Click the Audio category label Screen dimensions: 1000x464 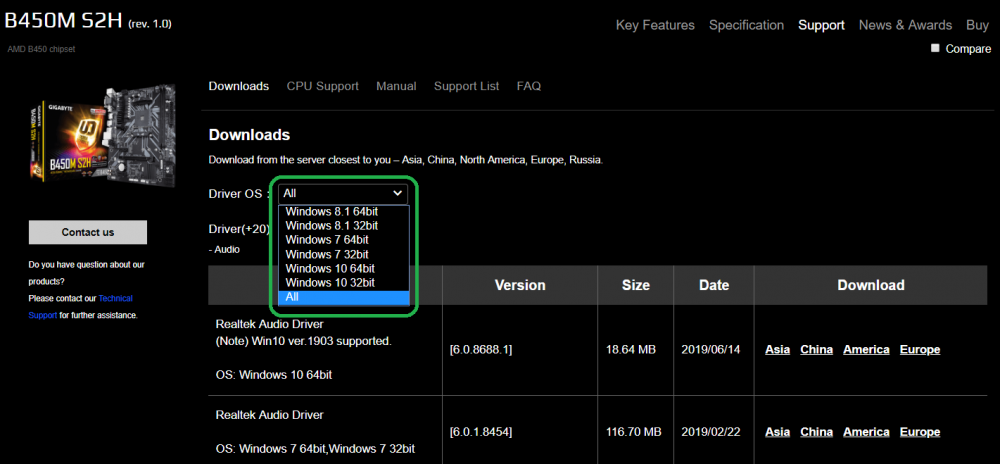pyautogui.click(x=224, y=250)
